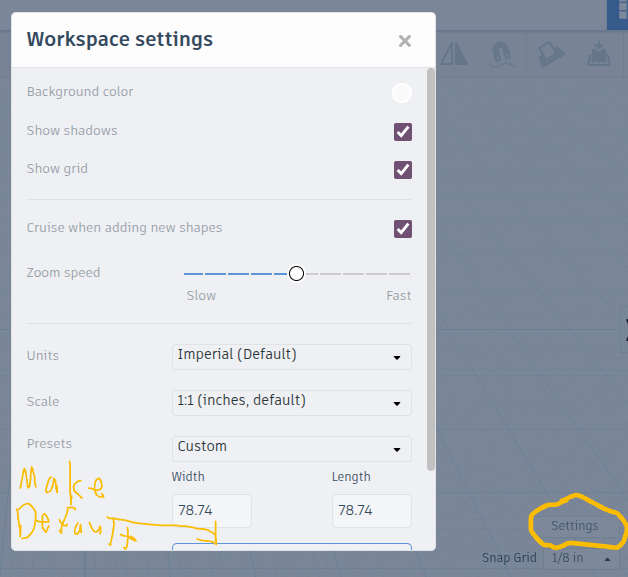
Task: Click the Slow label under Zoom speed
Action: pyautogui.click(x=201, y=296)
